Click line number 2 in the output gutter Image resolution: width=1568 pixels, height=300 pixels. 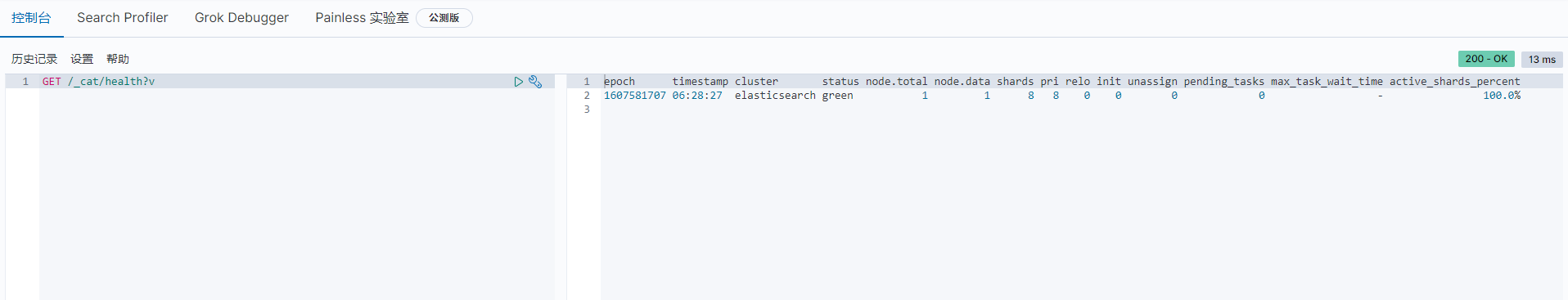(x=587, y=96)
